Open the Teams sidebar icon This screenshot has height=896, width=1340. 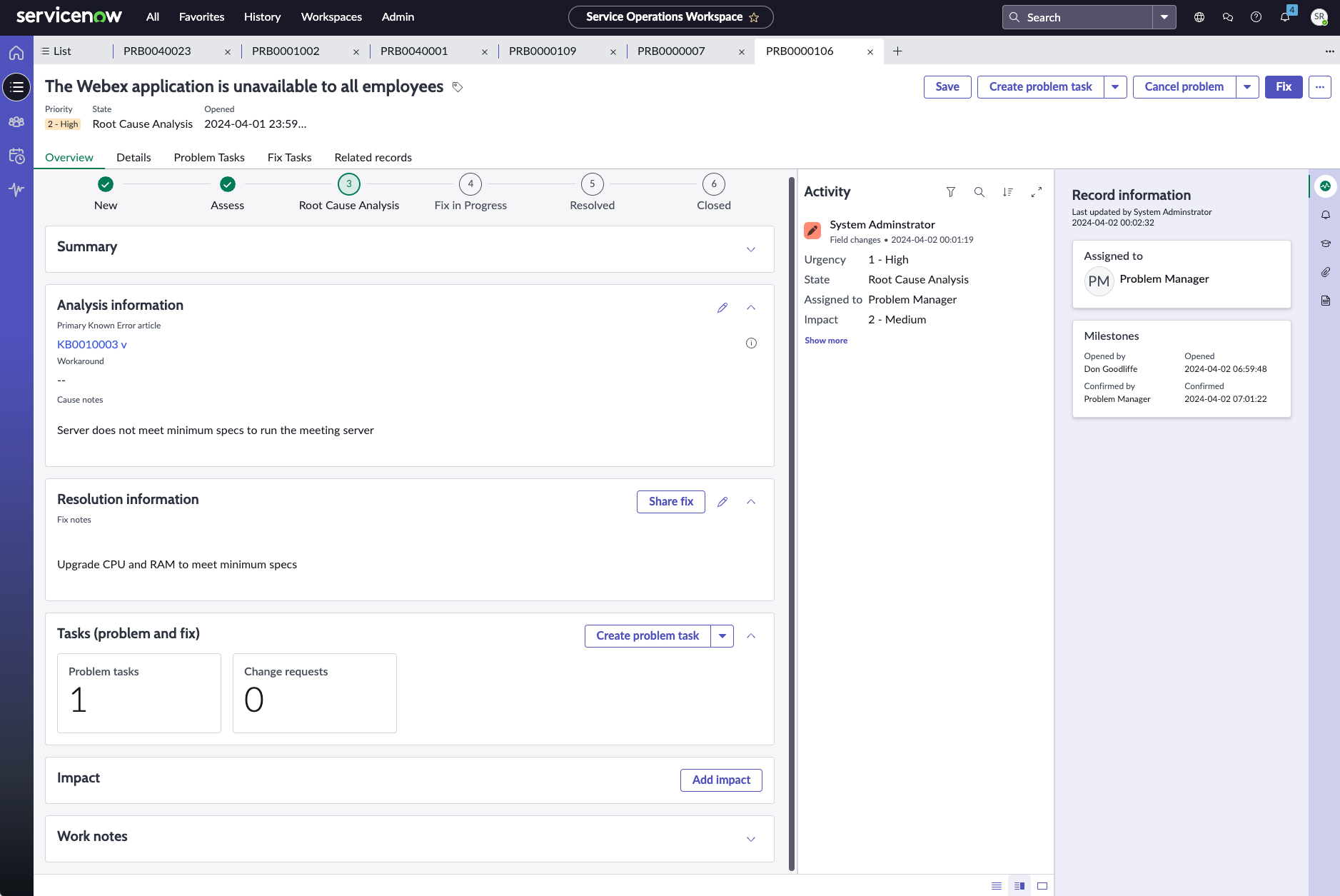click(x=16, y=121)
